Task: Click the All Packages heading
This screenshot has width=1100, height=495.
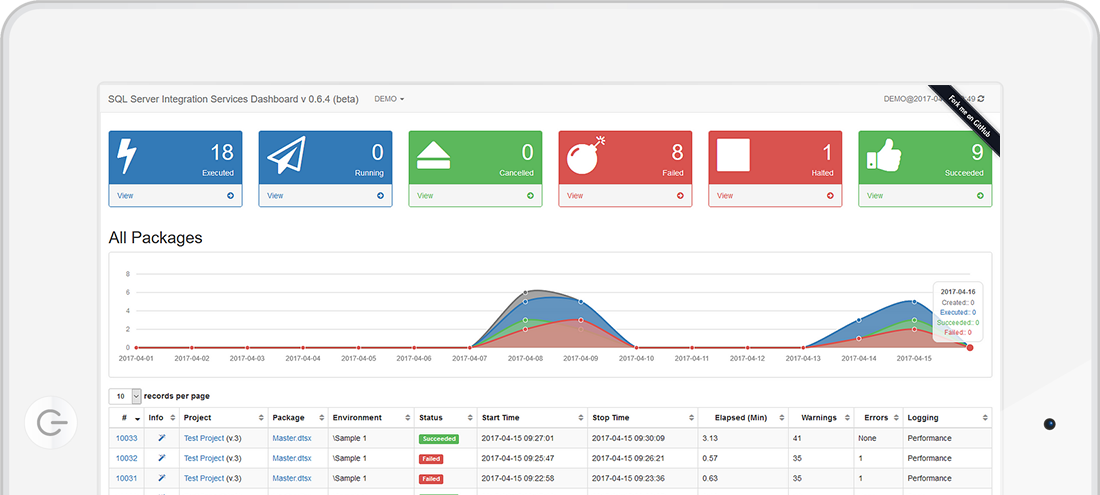Action: (155, 238)
